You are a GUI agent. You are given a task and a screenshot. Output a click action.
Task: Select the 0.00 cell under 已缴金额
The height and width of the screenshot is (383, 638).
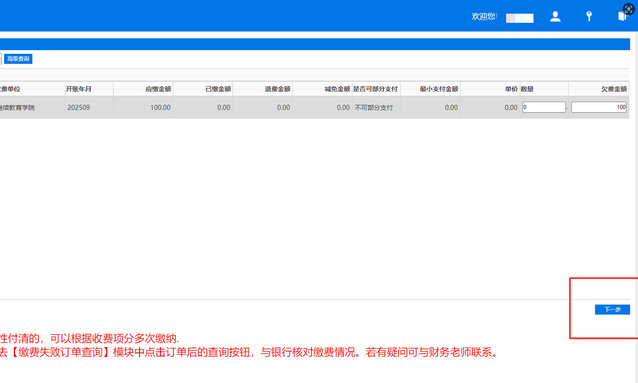point(203,108)
